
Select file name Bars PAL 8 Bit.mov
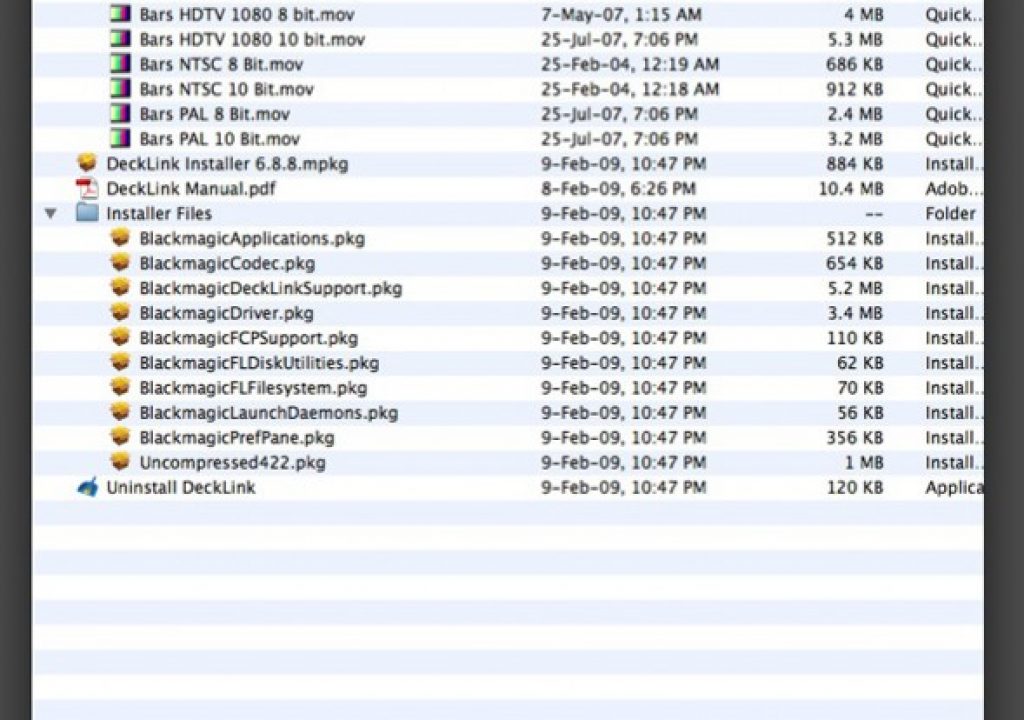point(214,114)
